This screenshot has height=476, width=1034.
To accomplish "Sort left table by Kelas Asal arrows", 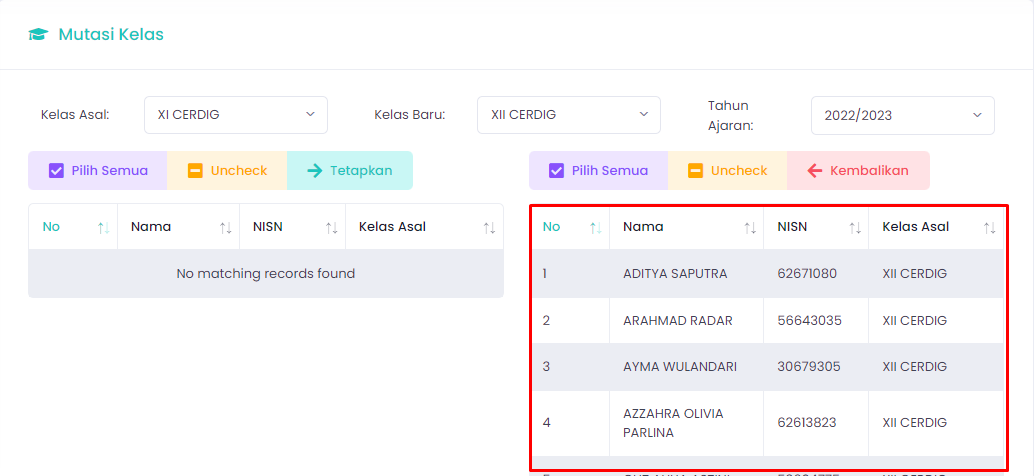I will tap(489, 228).
